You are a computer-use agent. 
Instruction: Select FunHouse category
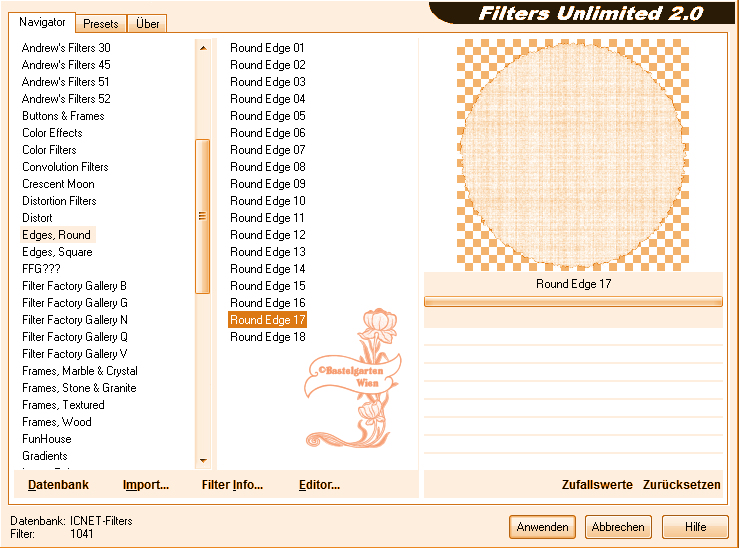click(x=47, y=439)
